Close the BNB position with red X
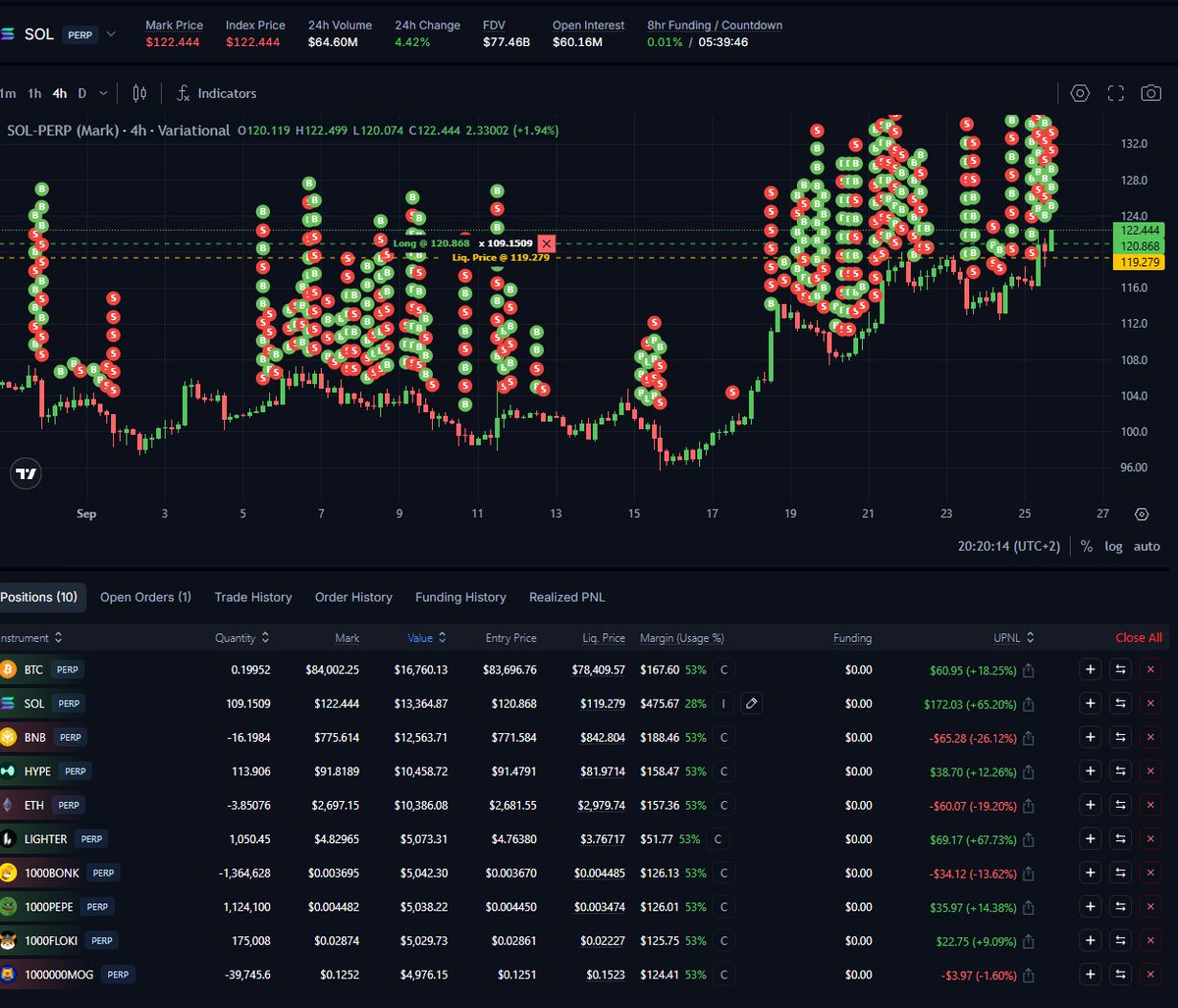This screenshot has width=1178, height=1008. [x=1151, y=737]
